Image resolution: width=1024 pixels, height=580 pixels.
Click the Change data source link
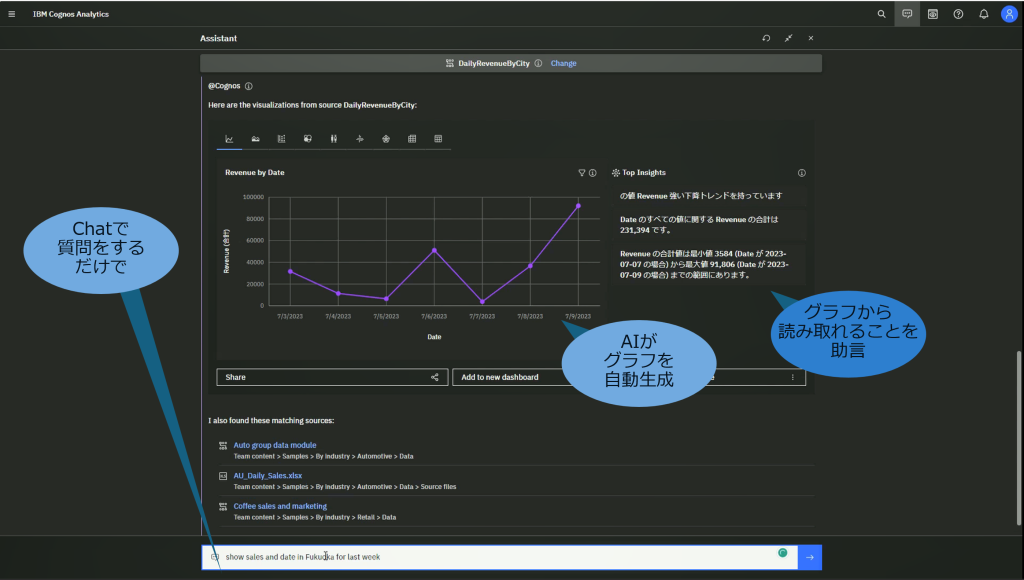click(x=564, y=63)
